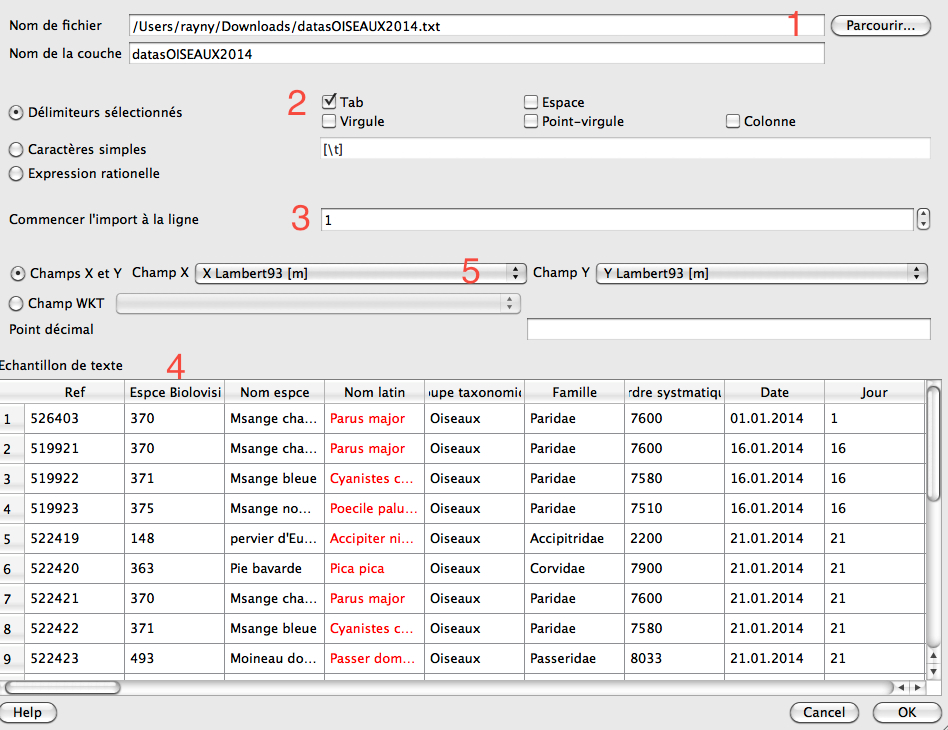The width and height of the screenshot is (948, 730).
Task: Click the Famille column header
Action: [574, 392]
